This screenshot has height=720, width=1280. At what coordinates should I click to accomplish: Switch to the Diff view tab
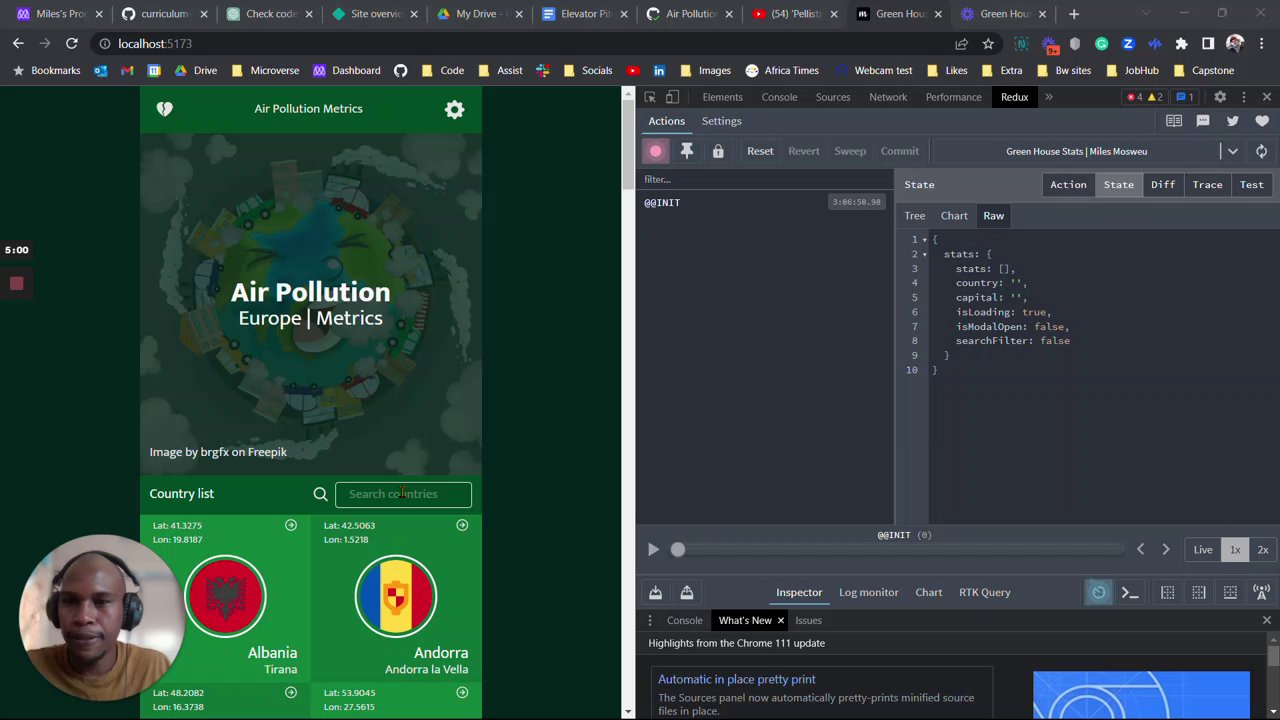point(1163,185)
